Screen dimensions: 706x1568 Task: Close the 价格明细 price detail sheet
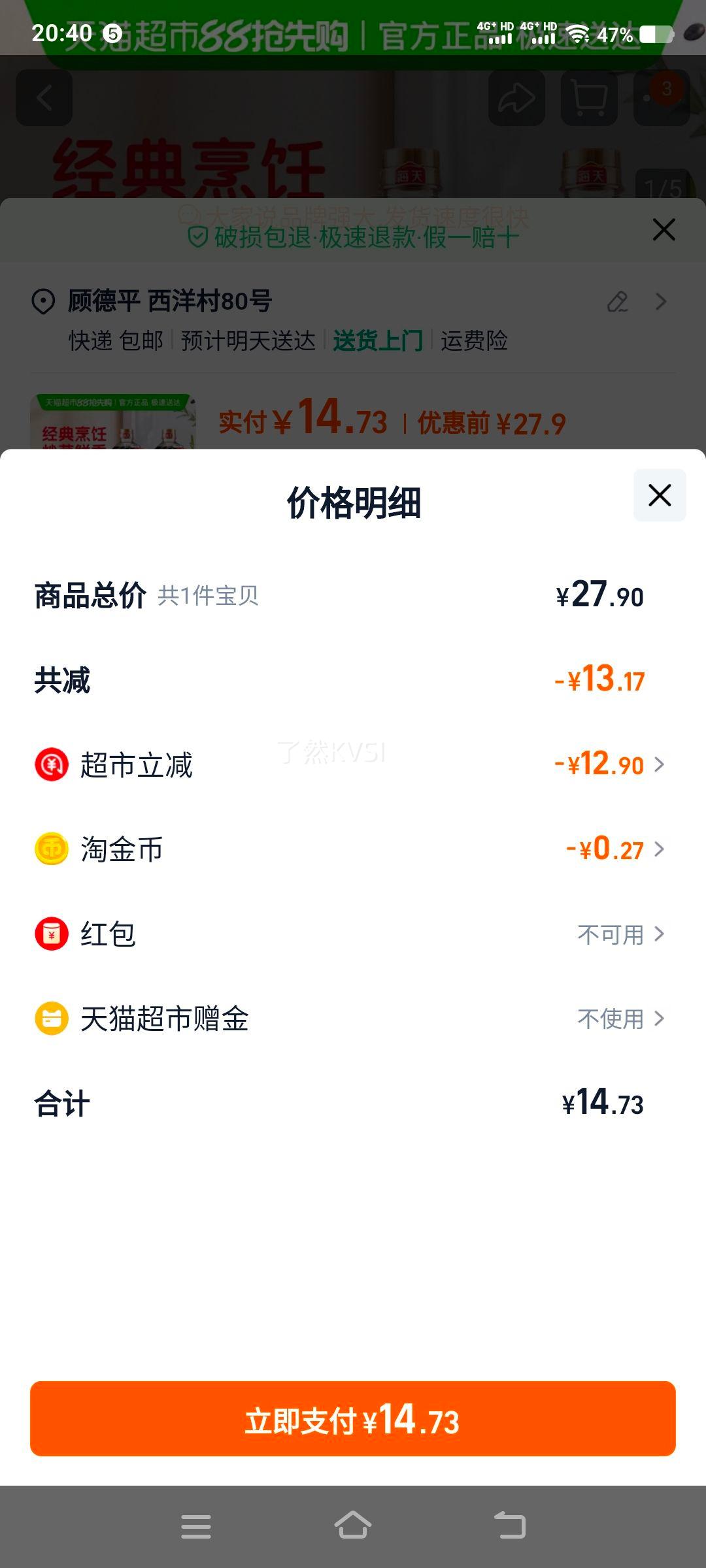(660, 495)
